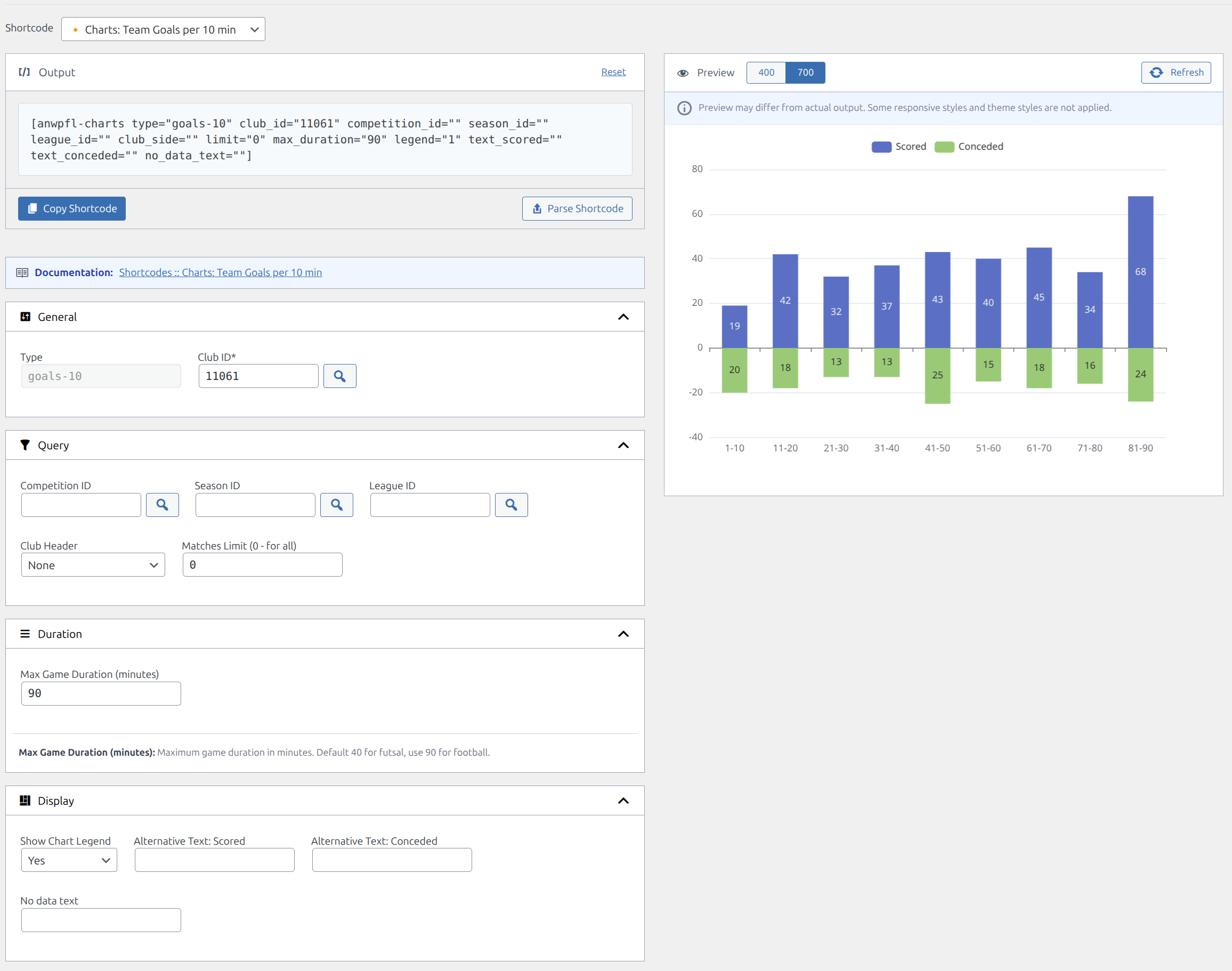Collapse the General section
The image size is (1232, 971).
coord(623,317)
